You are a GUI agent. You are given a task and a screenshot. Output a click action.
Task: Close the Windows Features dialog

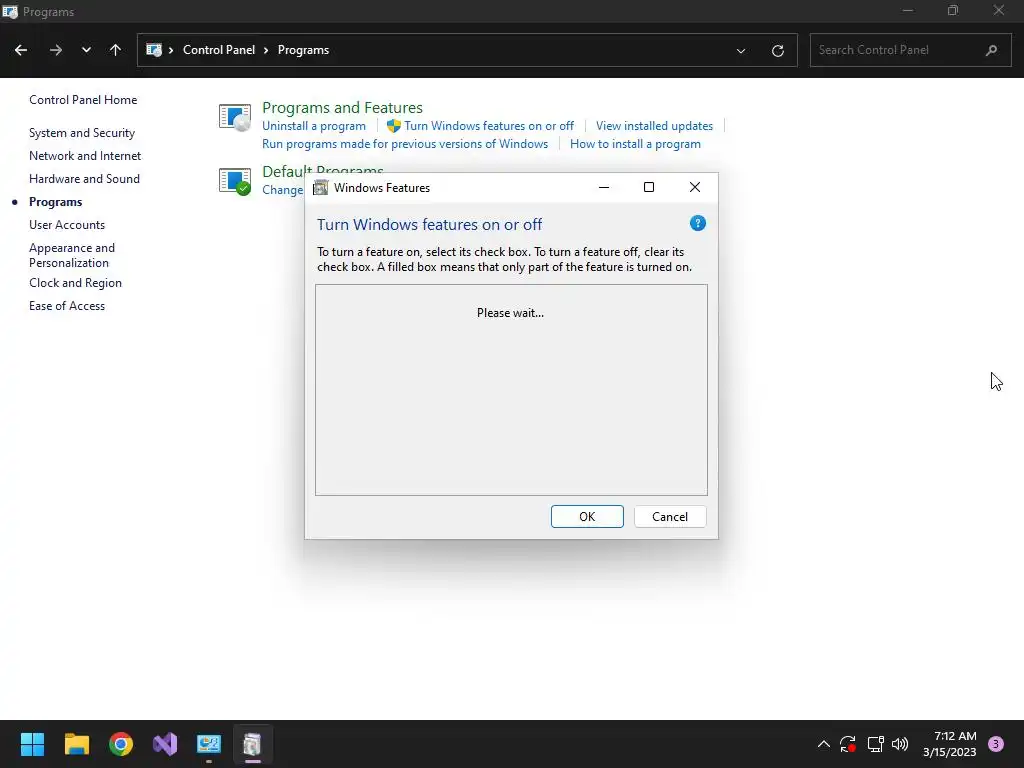coord(695,187)
